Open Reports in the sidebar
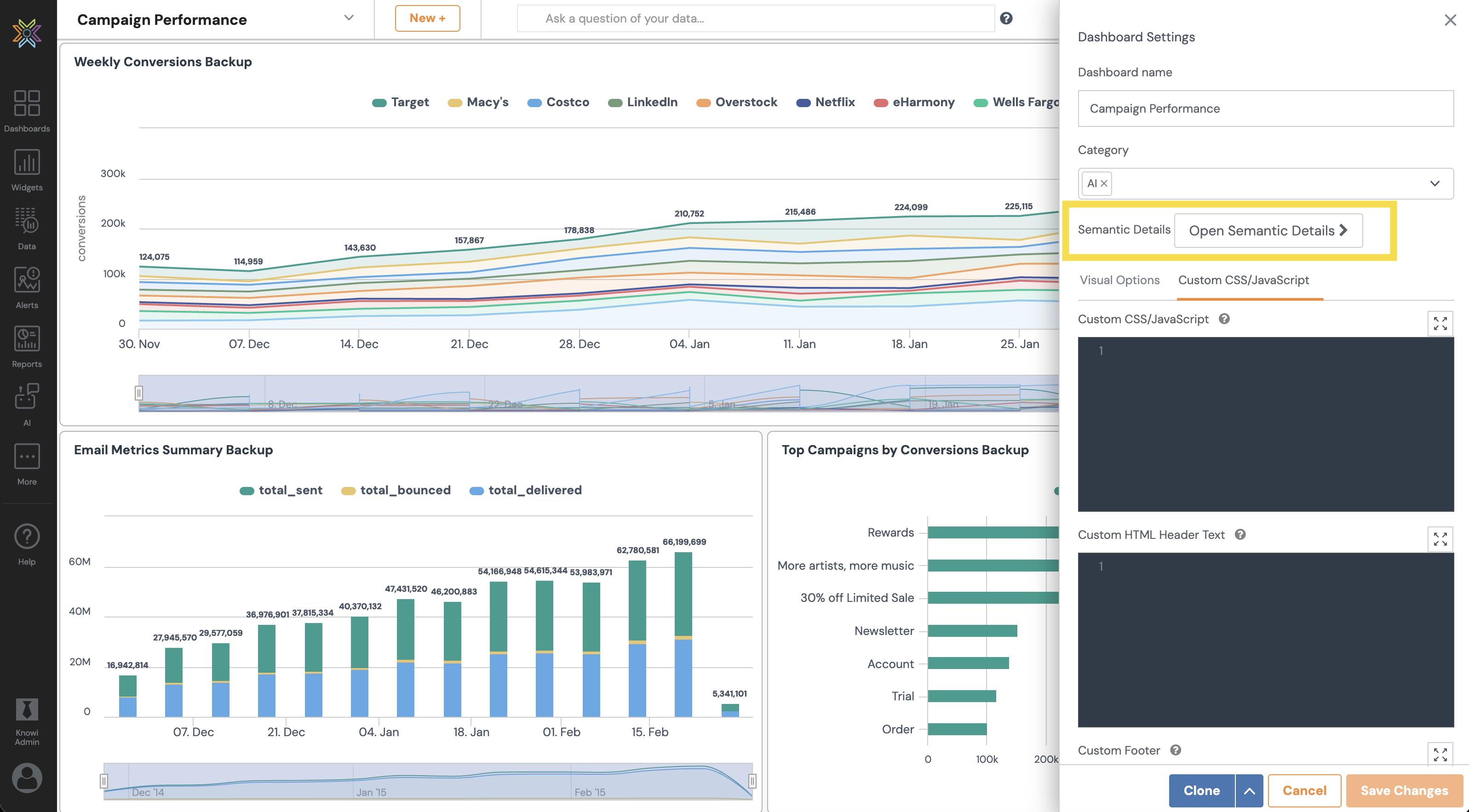1469x812 pixels. click(x=27, y=346)
